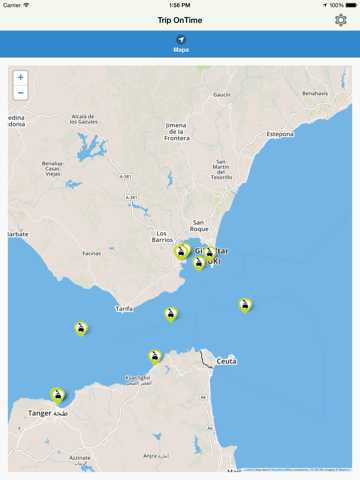Click the battery indicator in status bar

[351, 5]
